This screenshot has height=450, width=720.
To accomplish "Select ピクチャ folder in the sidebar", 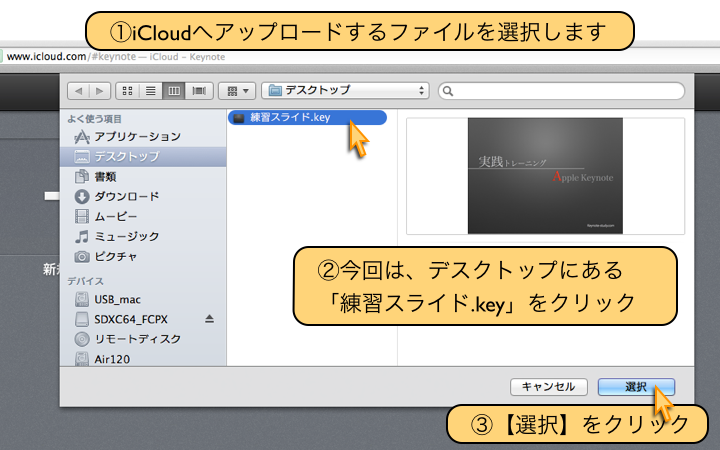I will pos(115,256).
